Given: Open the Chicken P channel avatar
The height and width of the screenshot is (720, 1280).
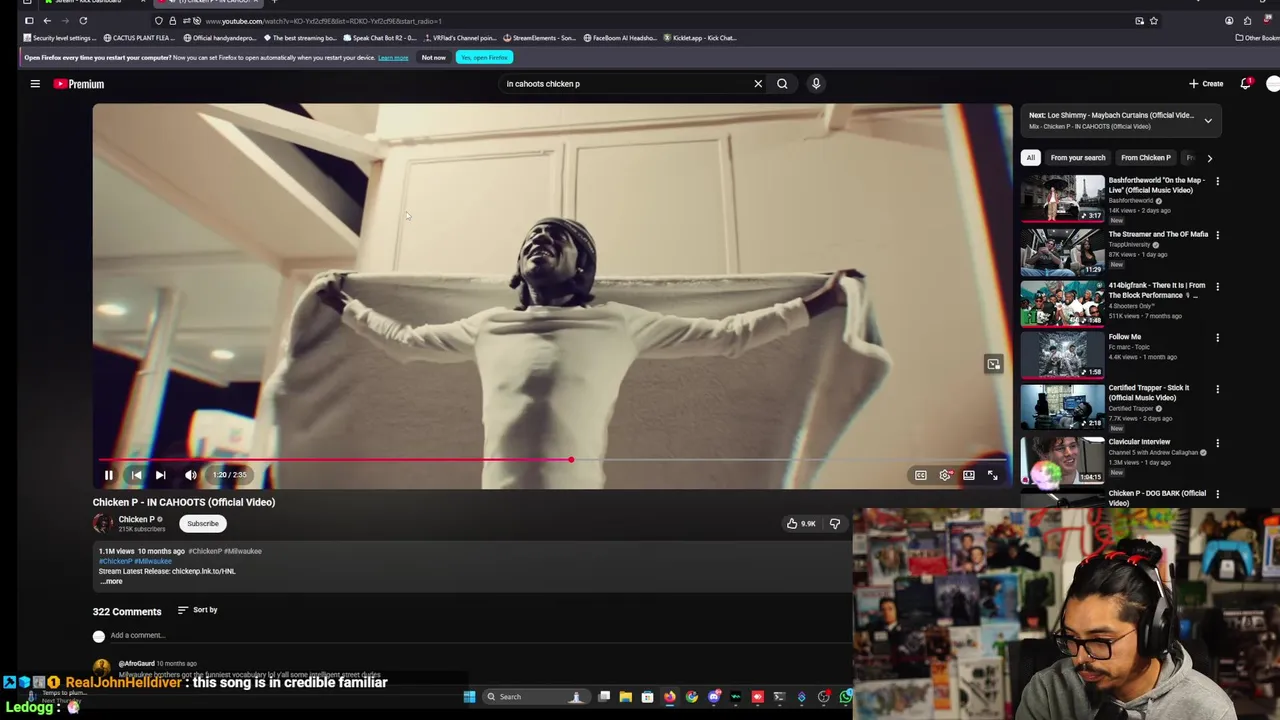Looking at the screenshot, I should click(x=103, y=523).
